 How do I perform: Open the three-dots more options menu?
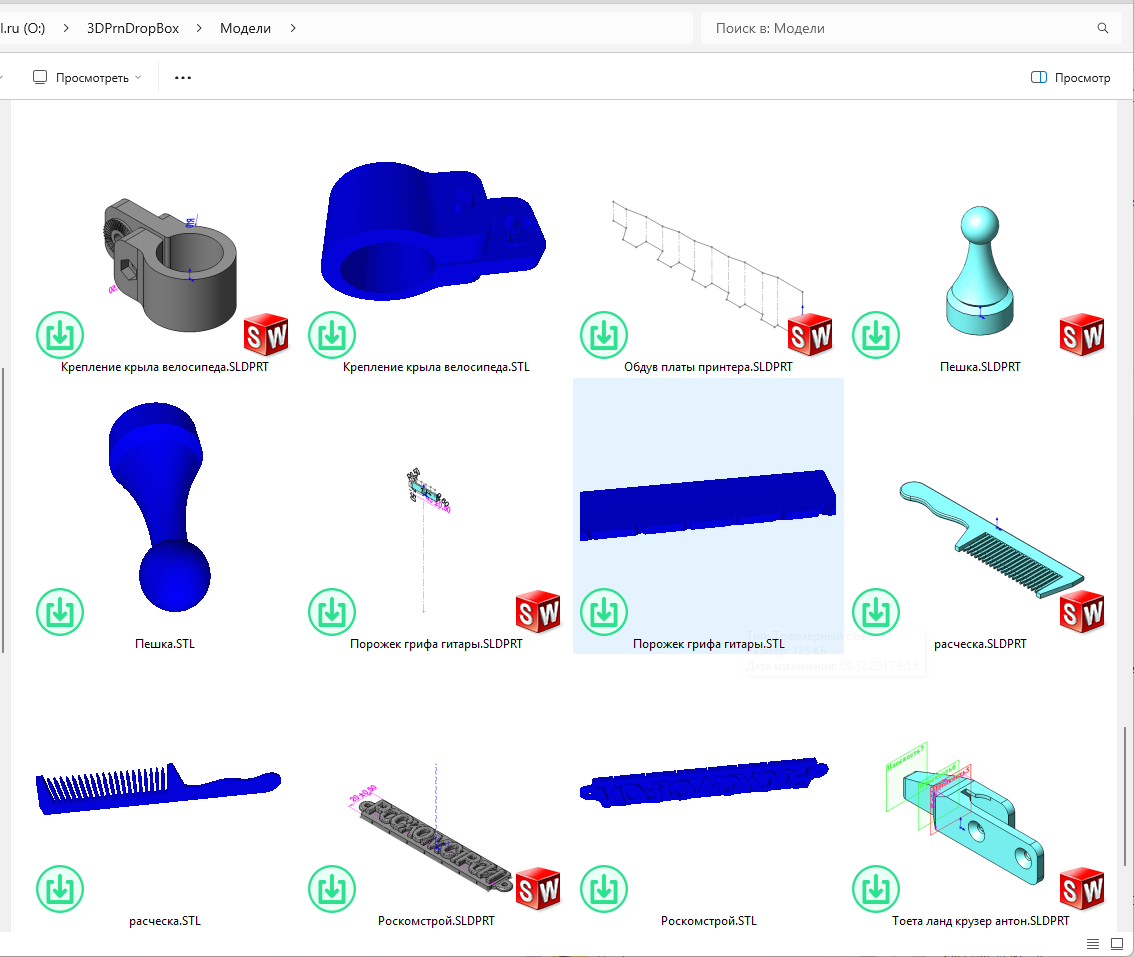click(x=182, y=78)
